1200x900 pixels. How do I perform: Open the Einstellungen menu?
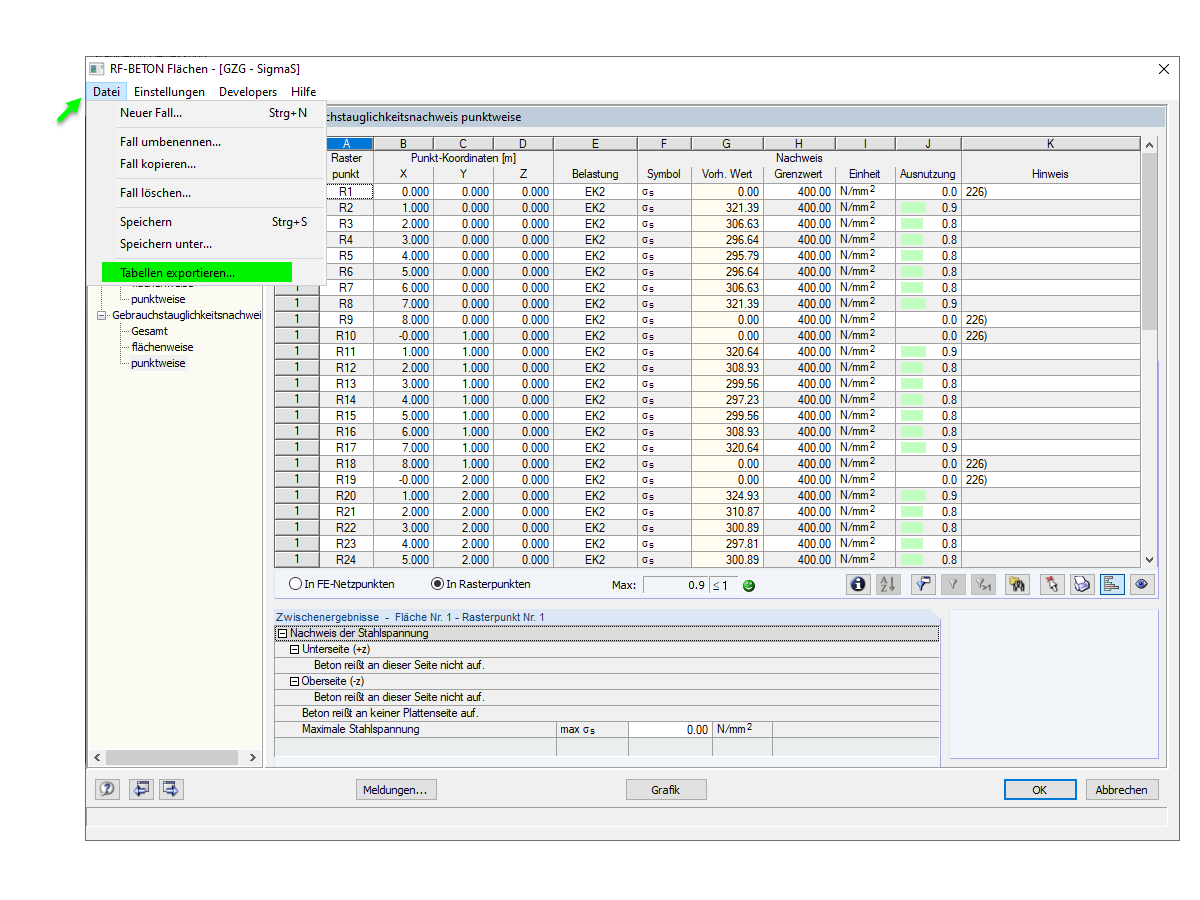tap(169, 91)
